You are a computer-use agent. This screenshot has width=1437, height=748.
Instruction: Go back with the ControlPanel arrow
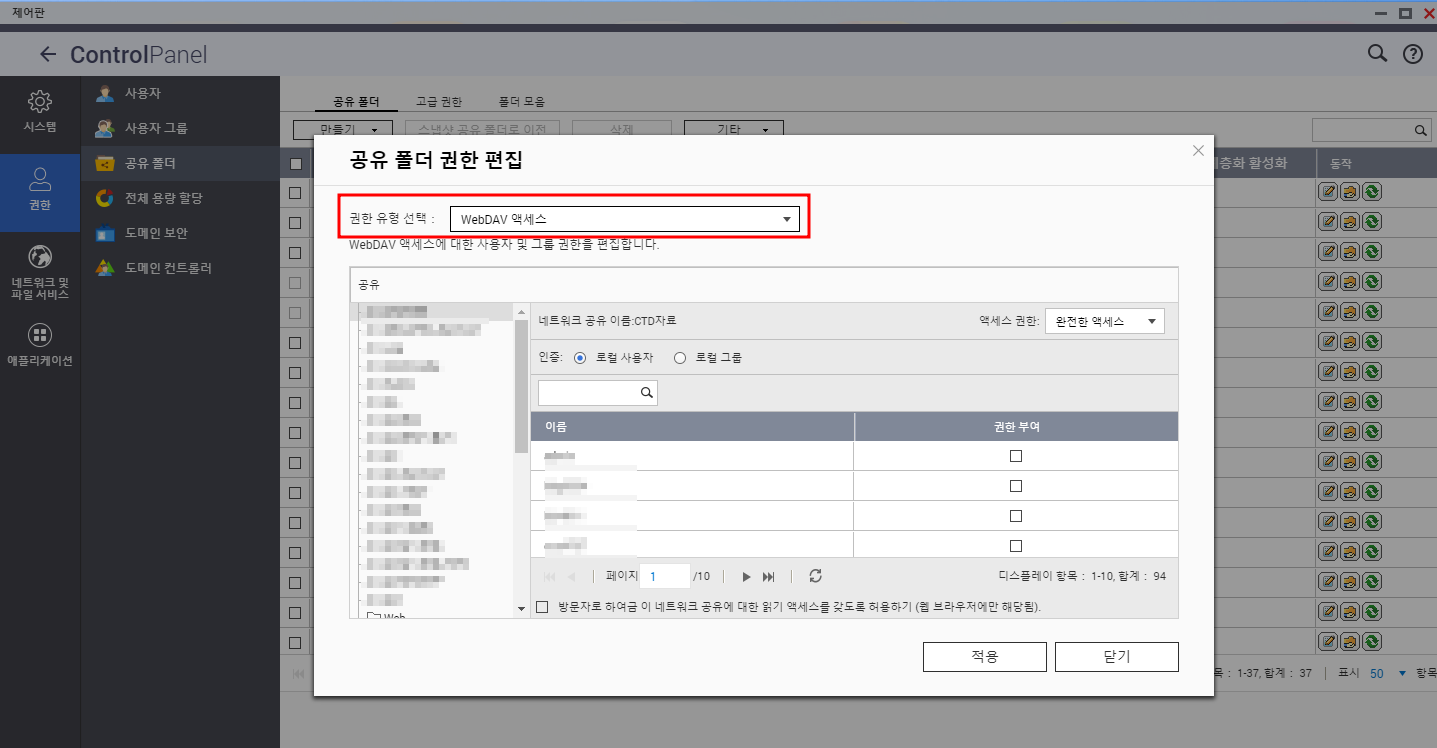[x=48, y=54]
